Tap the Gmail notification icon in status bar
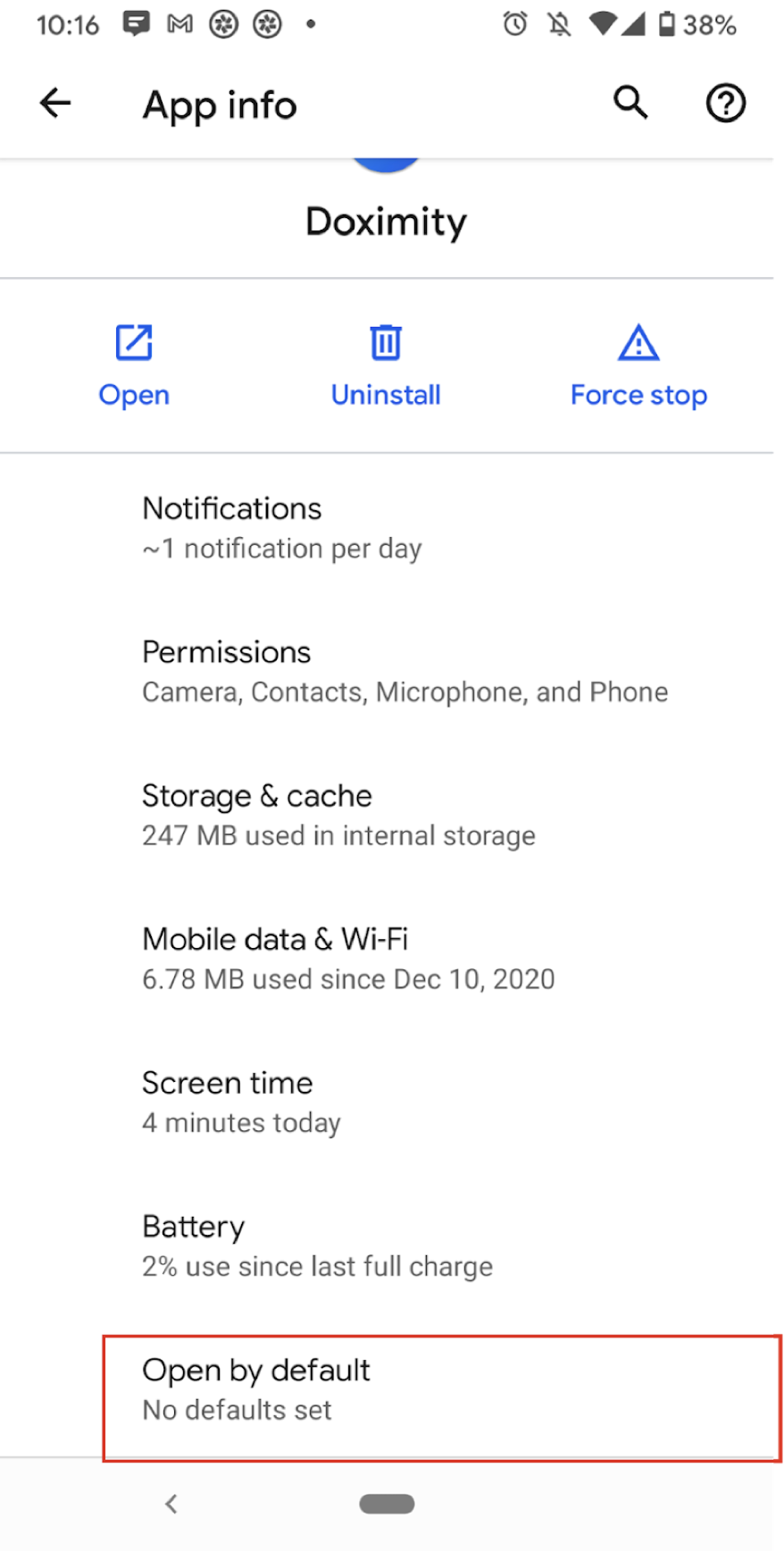 180,24
